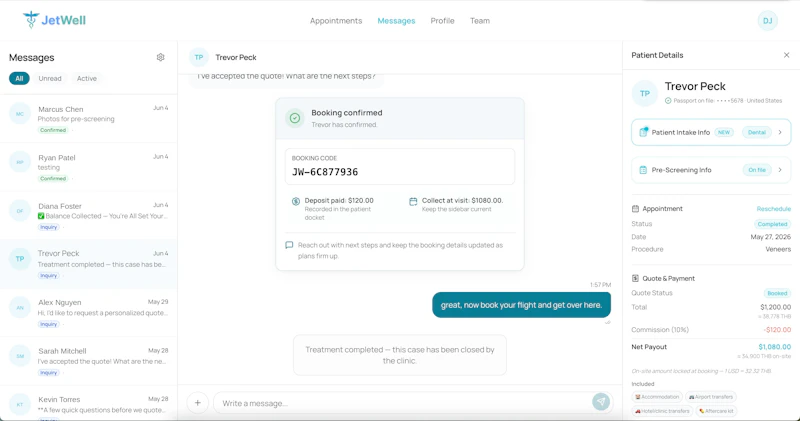Click the Accommodation included tag
This screenshot has height=421, width=800.
(x=657, y=397)
